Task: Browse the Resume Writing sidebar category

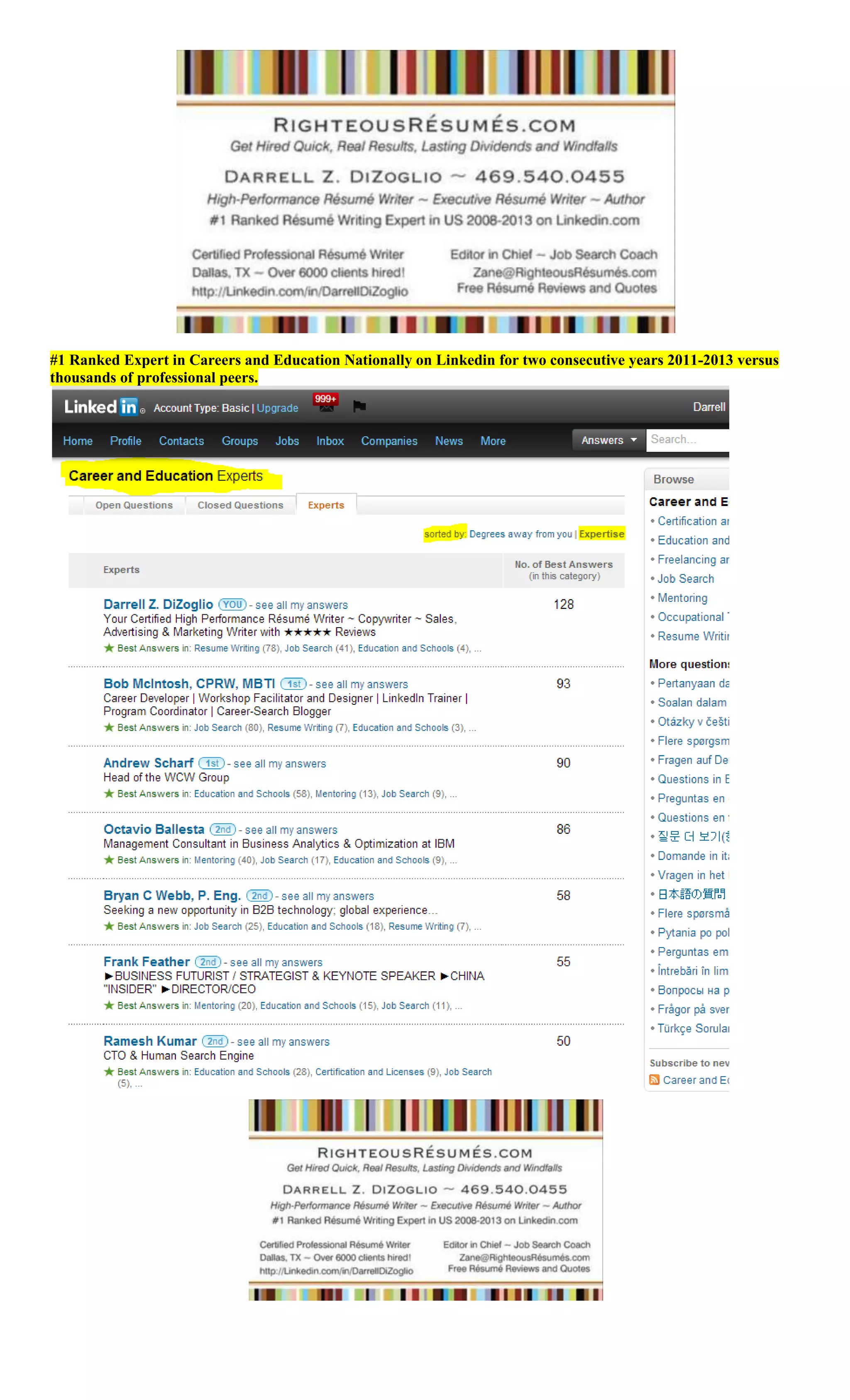Action: (x=693, y=636)
